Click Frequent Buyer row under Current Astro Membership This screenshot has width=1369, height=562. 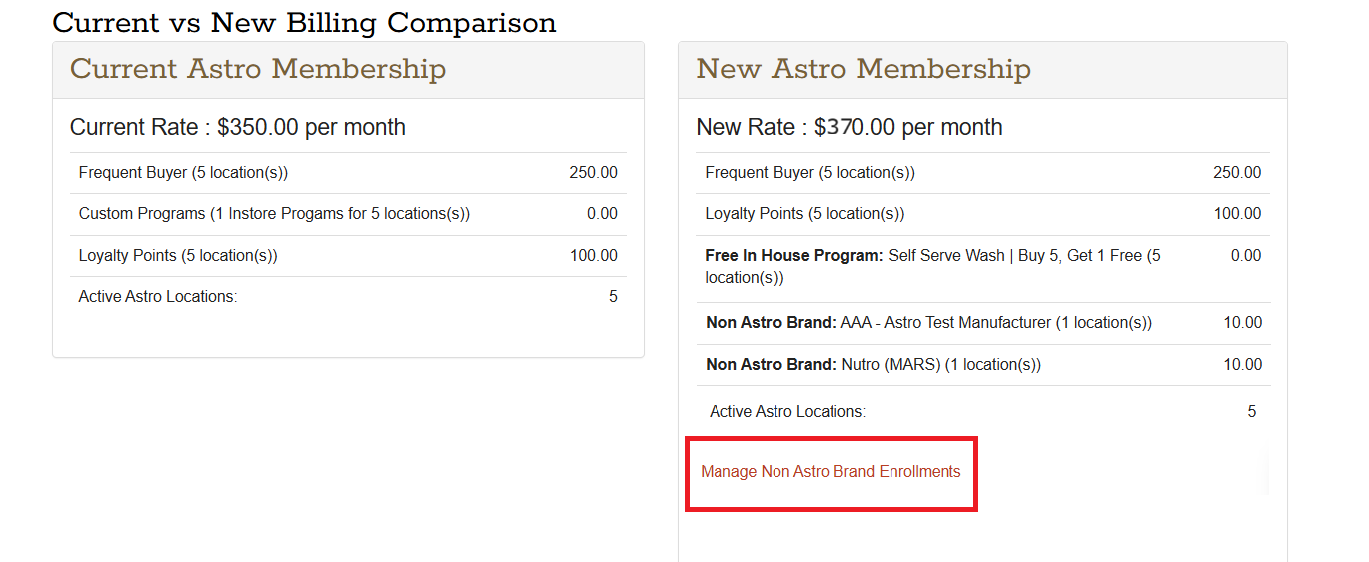[183, 173]
